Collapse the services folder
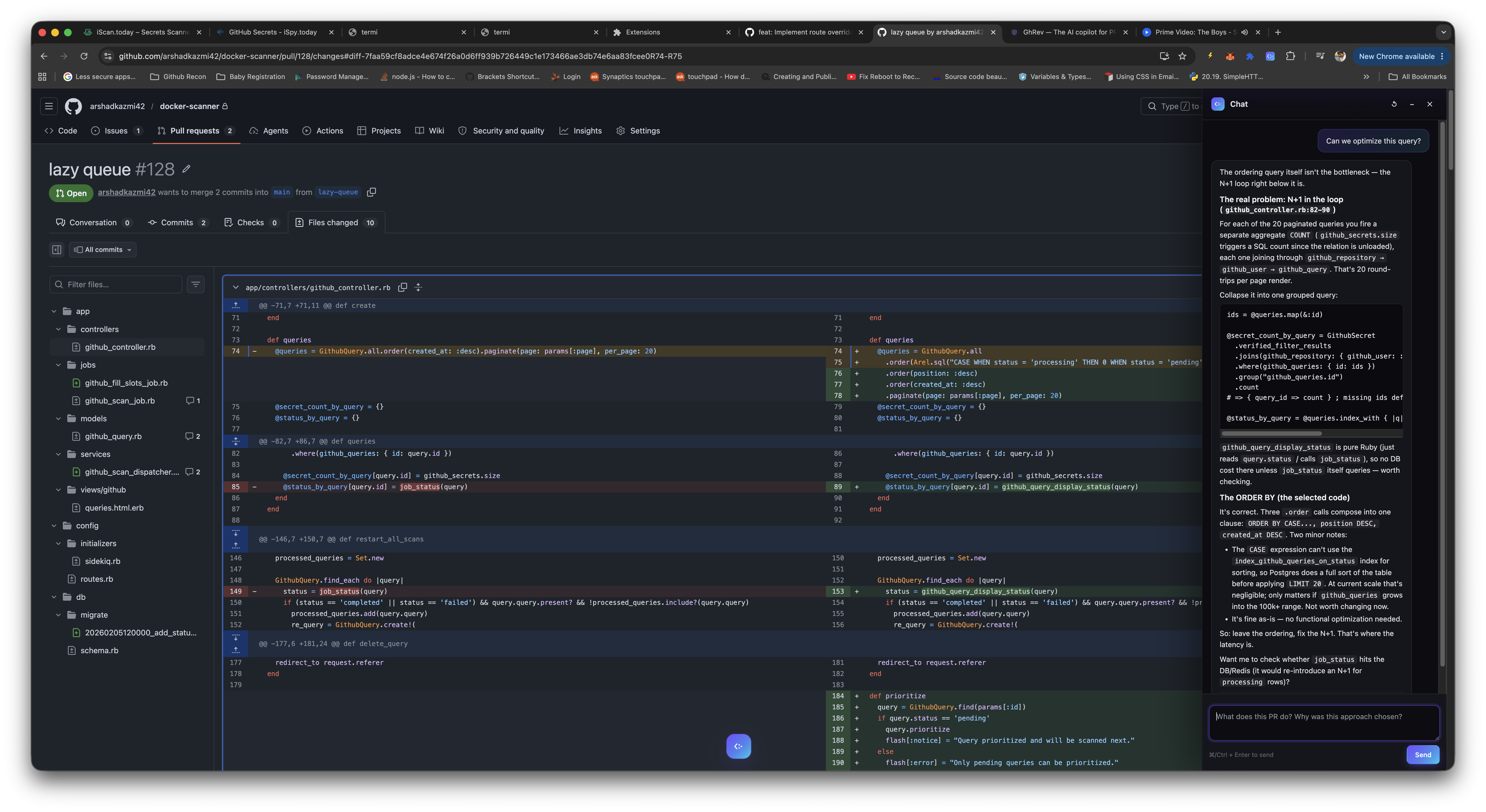Image resolution: width=1486 pixels, height=812 pixels. 58,454
